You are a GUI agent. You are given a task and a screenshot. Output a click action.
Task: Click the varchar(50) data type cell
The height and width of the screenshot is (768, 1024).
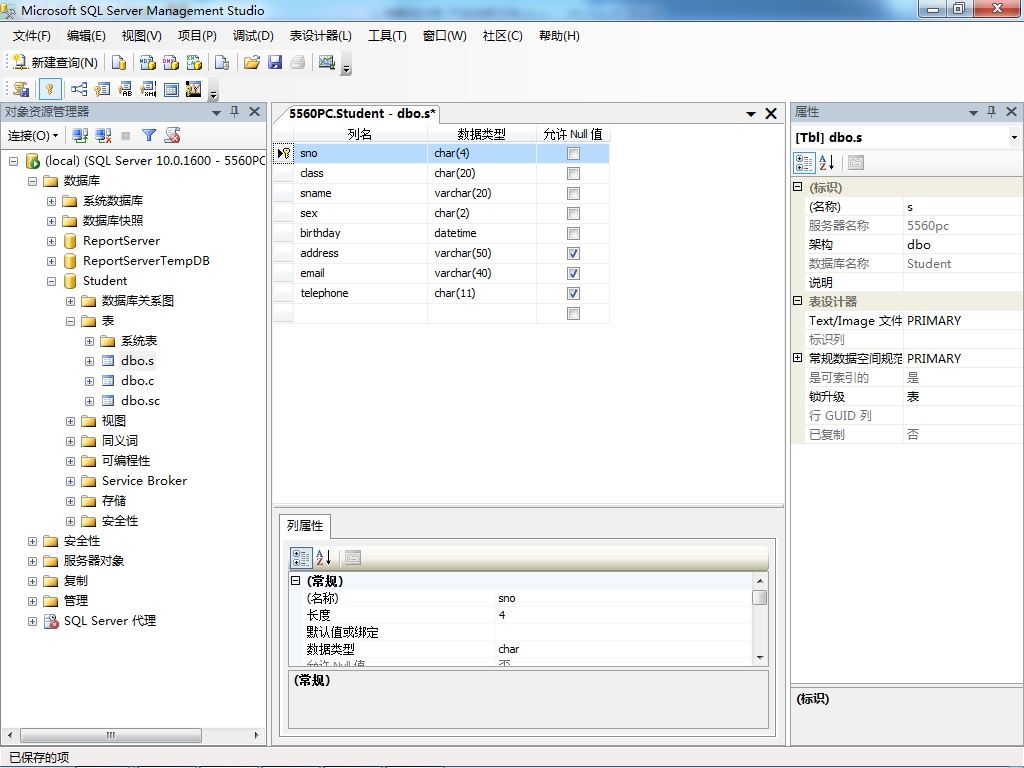click(x=482, y=253)
